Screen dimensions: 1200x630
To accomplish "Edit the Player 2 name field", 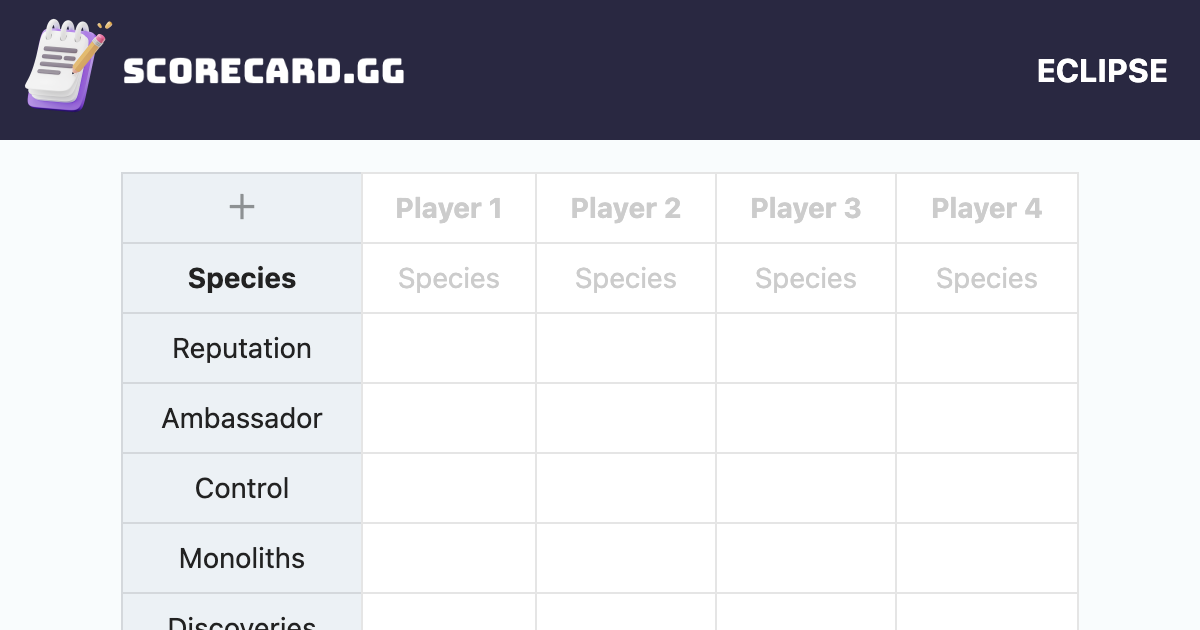I will (626, 209).
